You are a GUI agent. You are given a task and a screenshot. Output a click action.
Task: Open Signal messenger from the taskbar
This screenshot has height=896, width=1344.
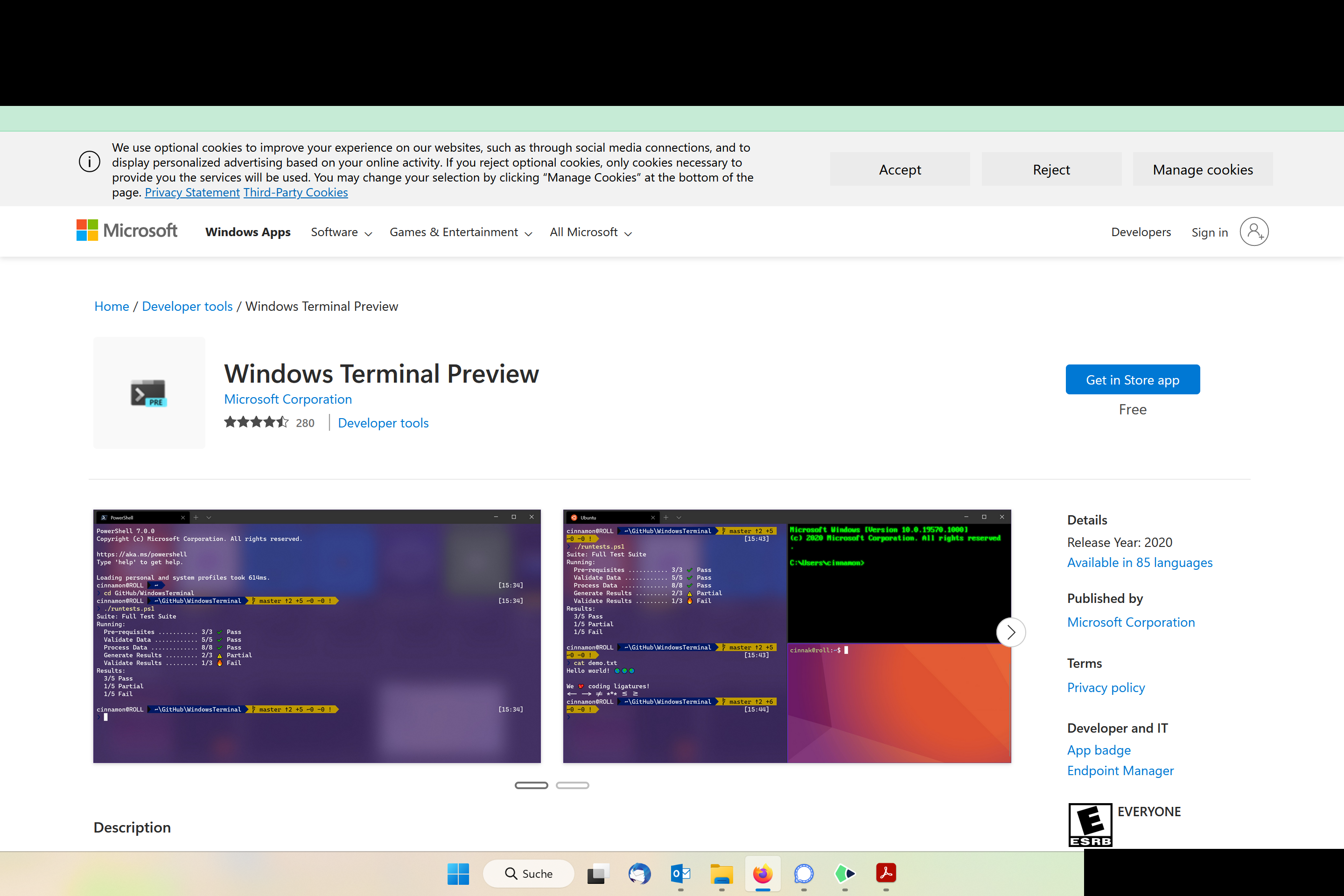tap(804, 874)
